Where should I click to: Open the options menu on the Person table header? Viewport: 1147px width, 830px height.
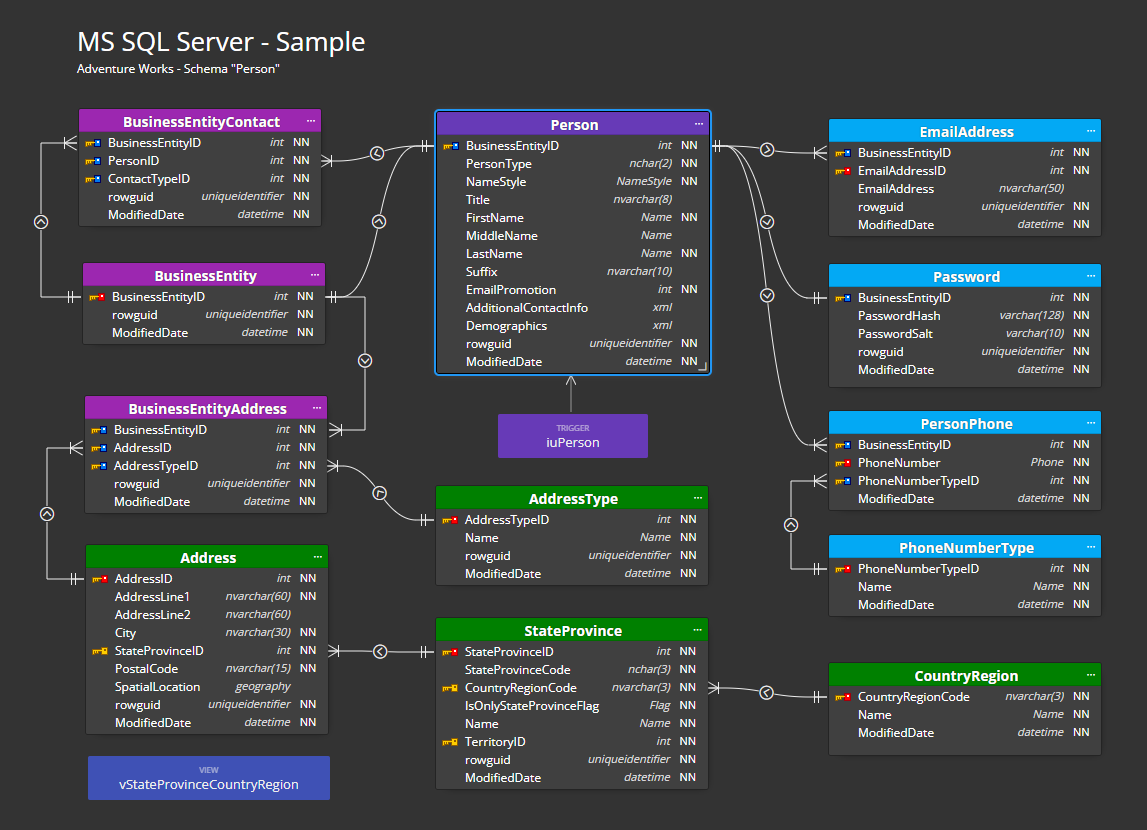point(699,123)
